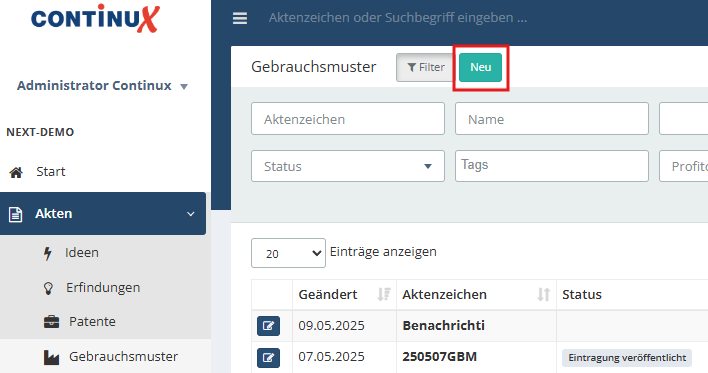Click the document icon beside Akten
The image size is (708, 373).
point(15,214)
